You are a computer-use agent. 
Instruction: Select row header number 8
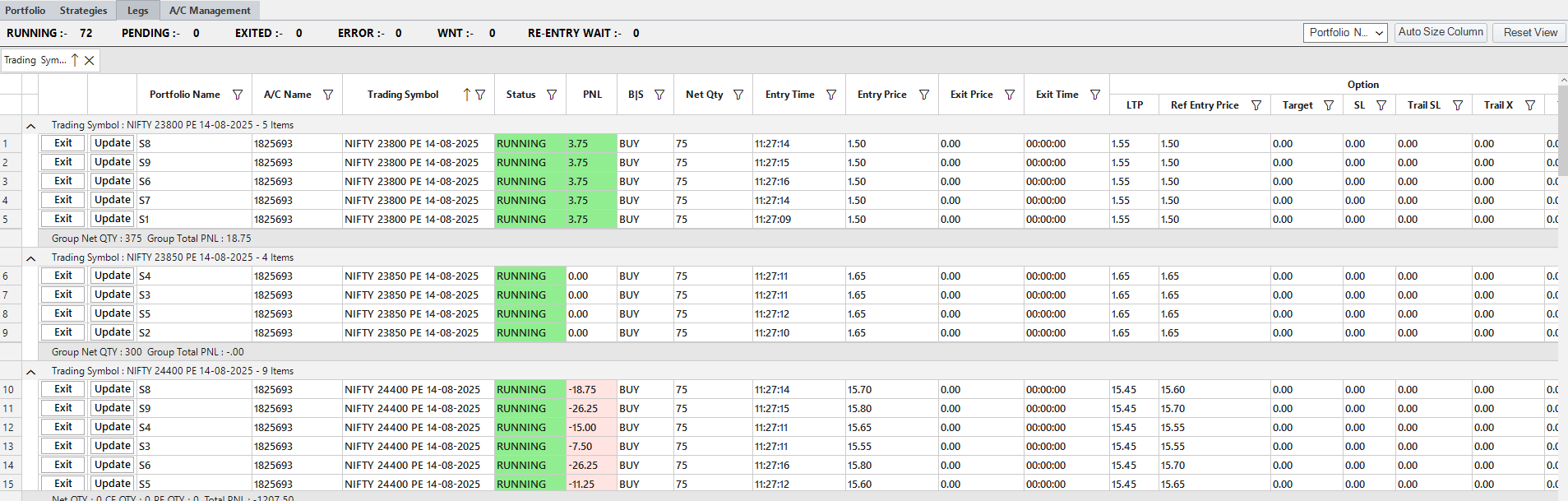(10, 314)
